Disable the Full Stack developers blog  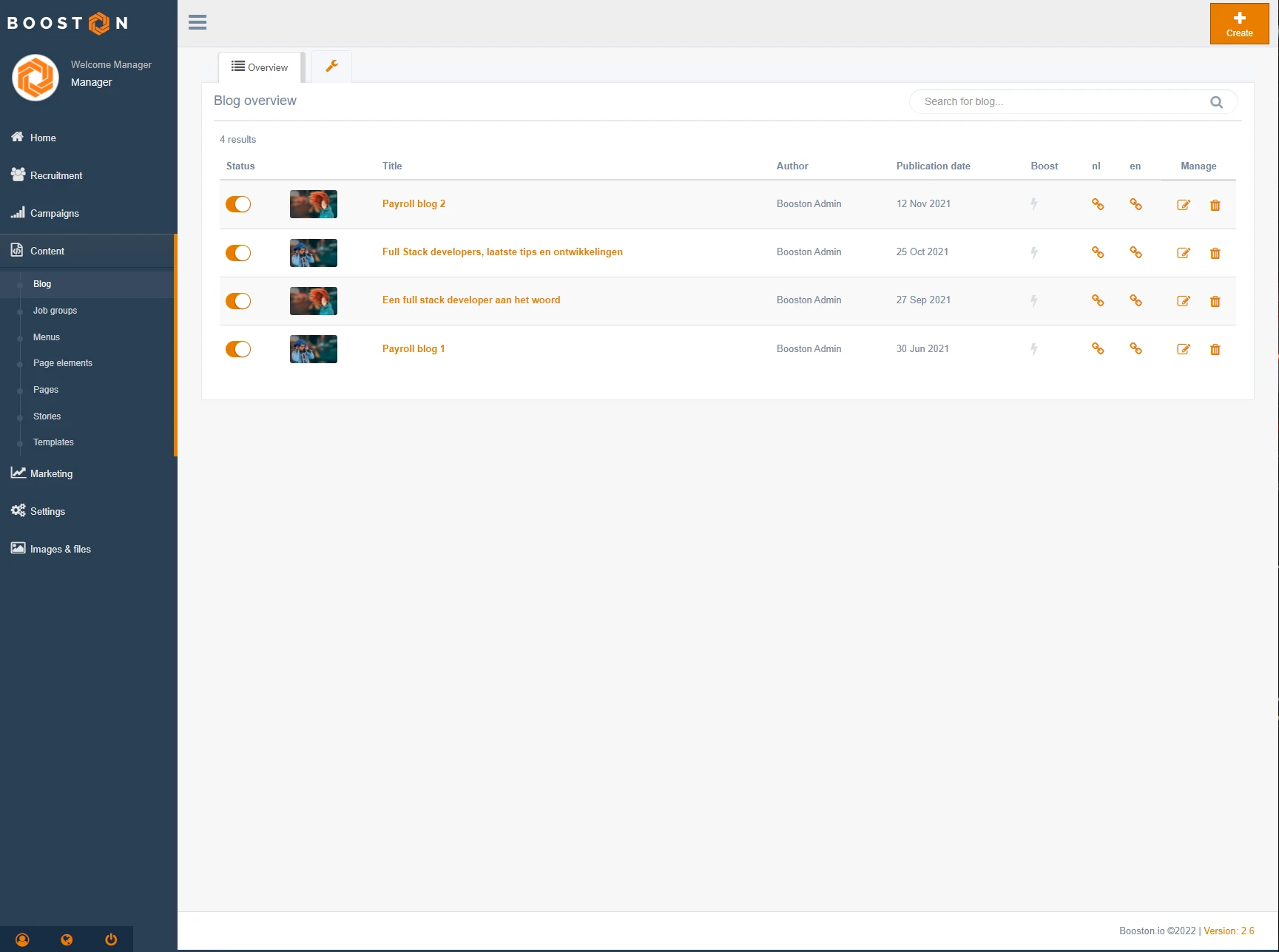click(x=238, y=253)
